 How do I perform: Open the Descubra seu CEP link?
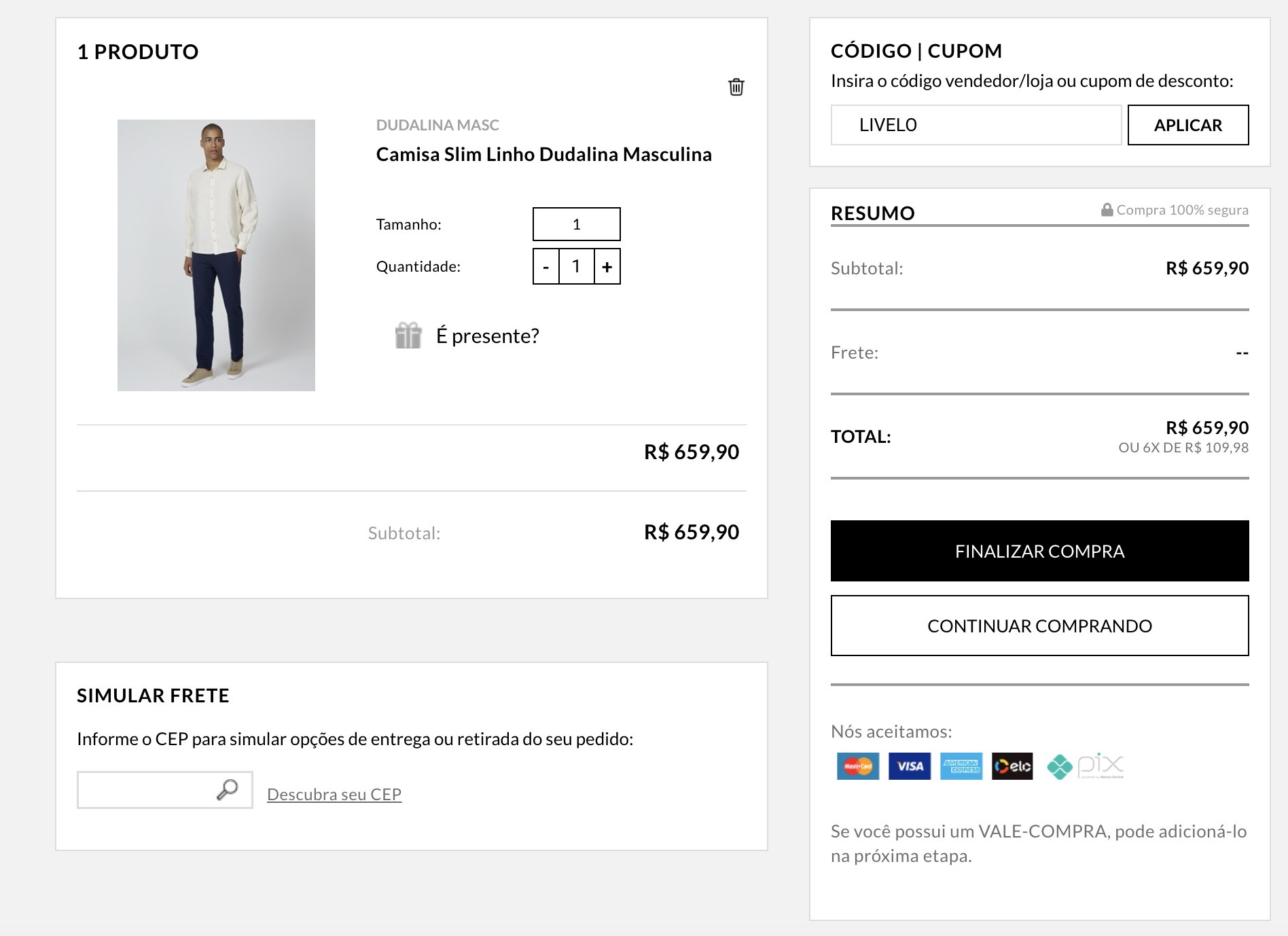[334, 794]
